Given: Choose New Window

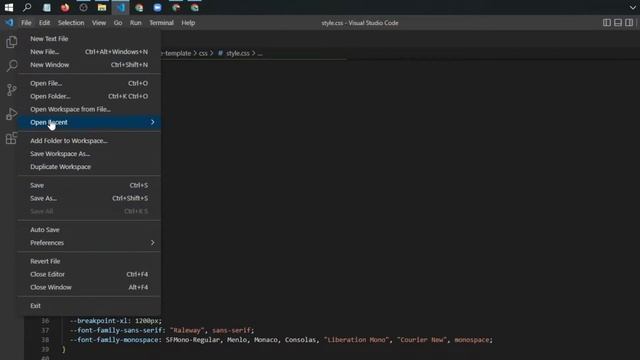Looking at the screenshot, I should click(x=89, y=65).
